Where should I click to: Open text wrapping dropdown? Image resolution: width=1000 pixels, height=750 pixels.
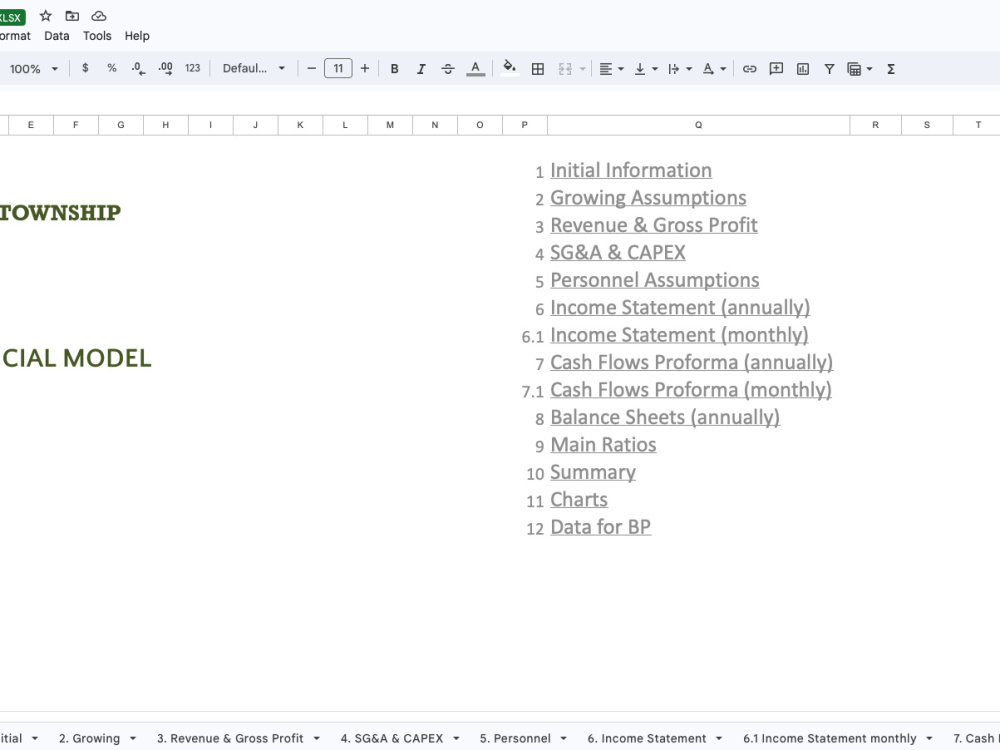[x=680, y=69]
